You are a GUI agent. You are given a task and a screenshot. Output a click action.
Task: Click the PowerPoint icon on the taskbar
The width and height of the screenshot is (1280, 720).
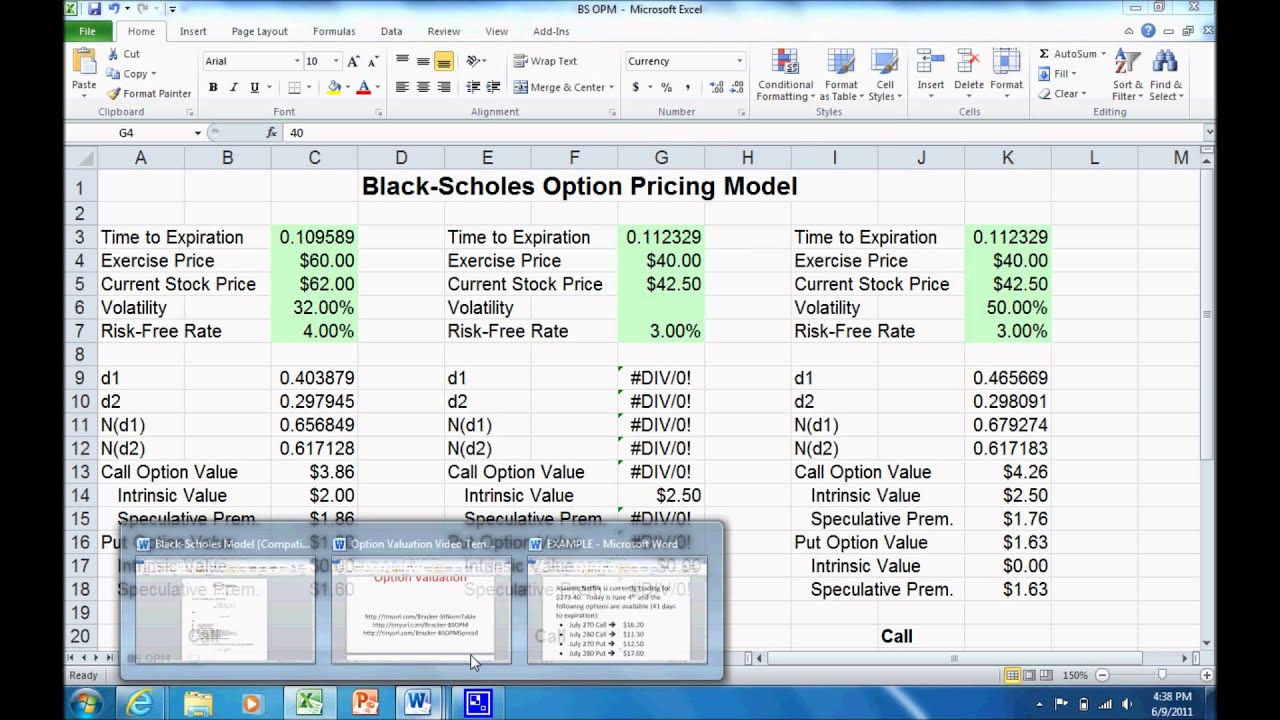pyautogui.click(x=365, y=703)
